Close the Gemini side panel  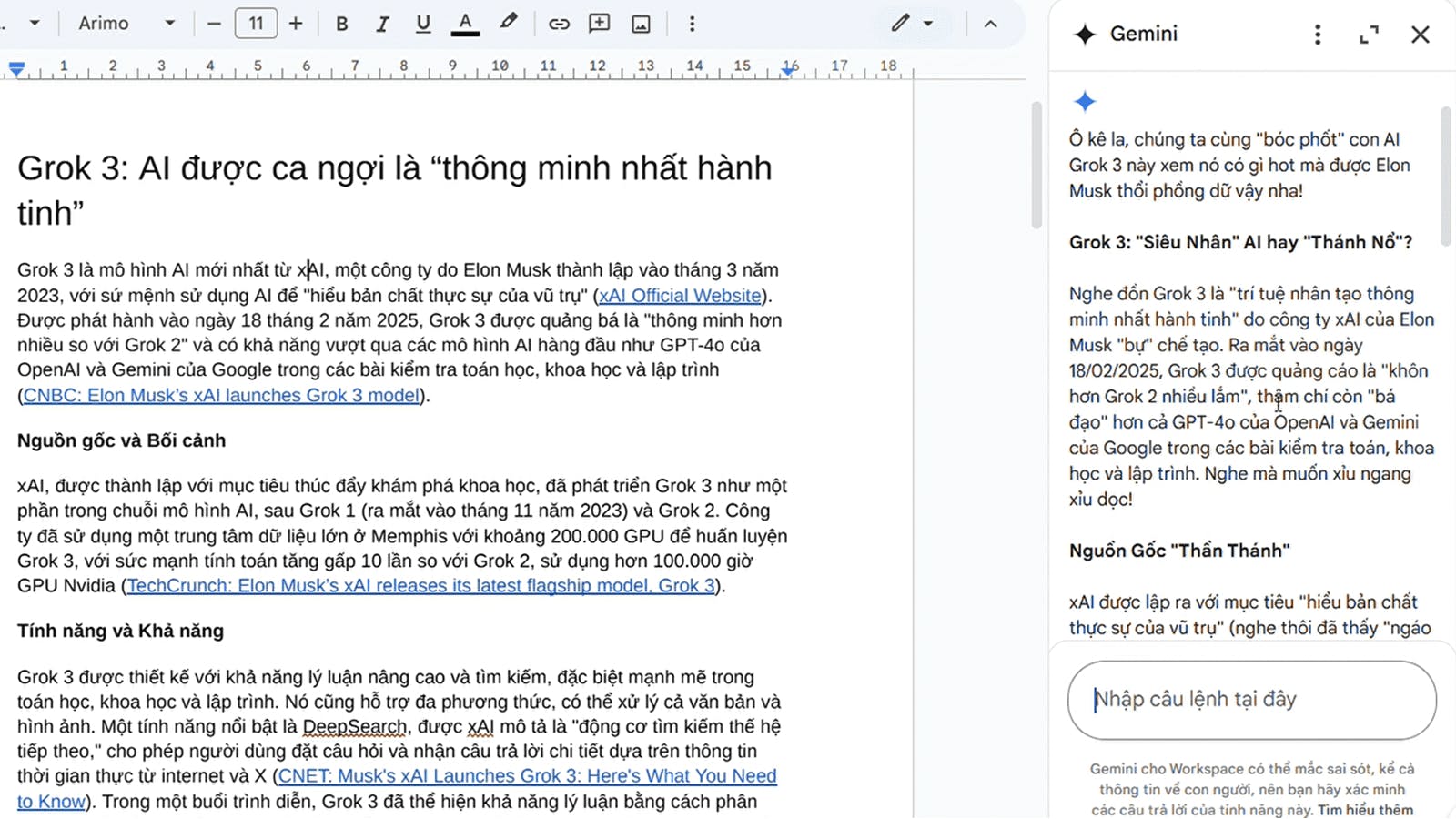pos(1421,35)
